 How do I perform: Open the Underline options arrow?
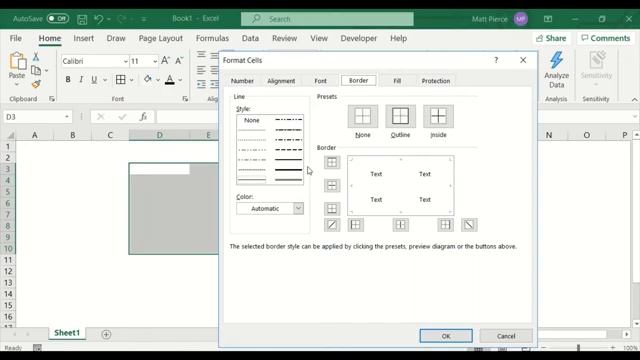click(105, 80)
